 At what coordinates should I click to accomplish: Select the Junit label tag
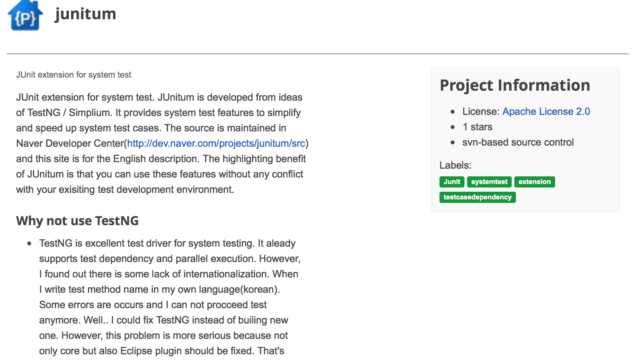click(451, 182)
